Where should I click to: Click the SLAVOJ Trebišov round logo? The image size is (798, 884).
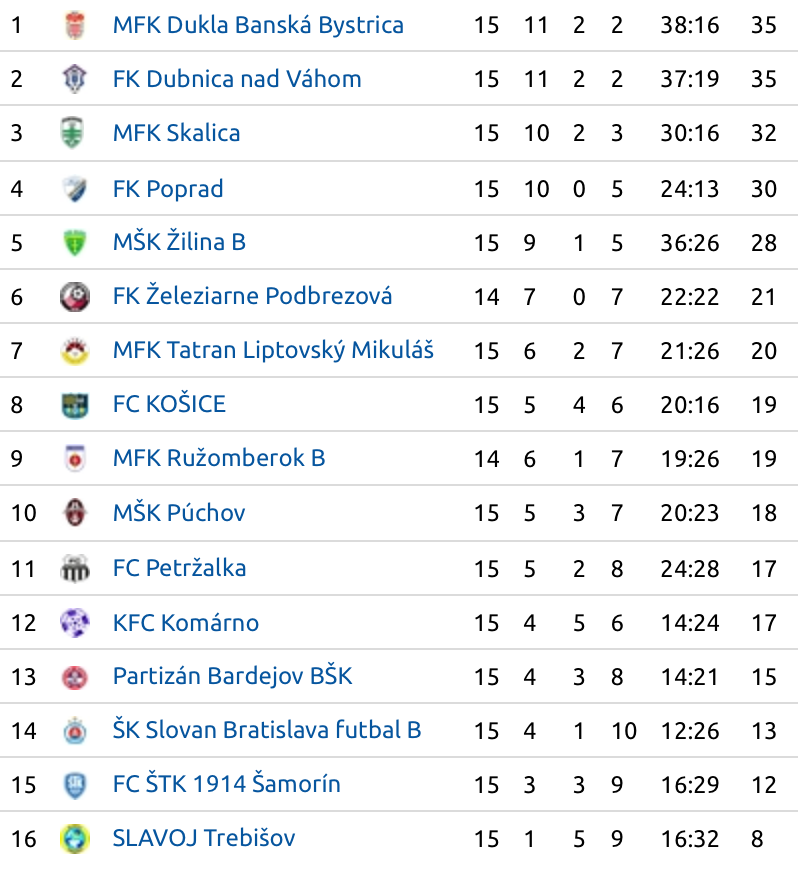(x=74, y=838)
